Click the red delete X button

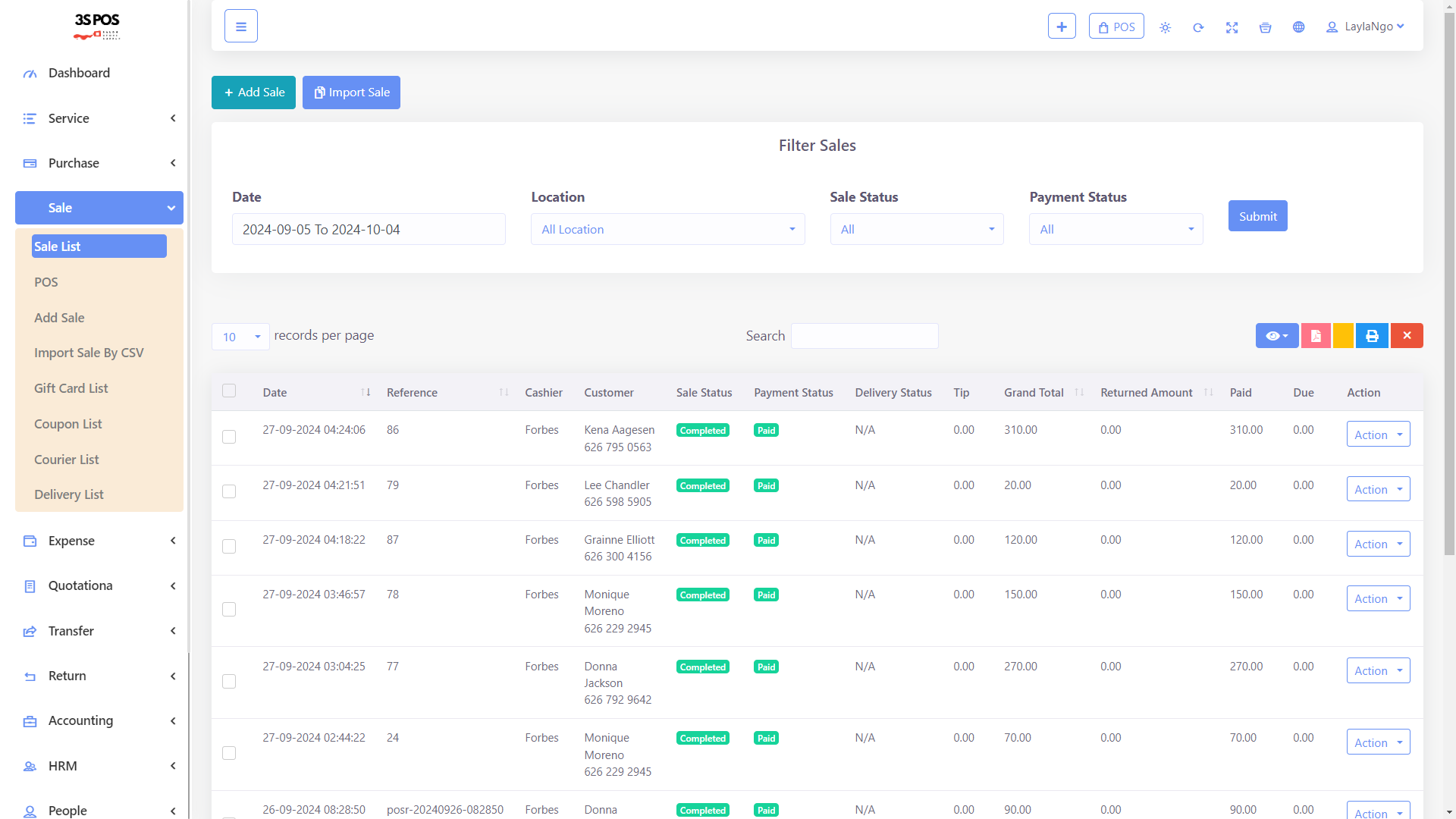click(1407, 336)
